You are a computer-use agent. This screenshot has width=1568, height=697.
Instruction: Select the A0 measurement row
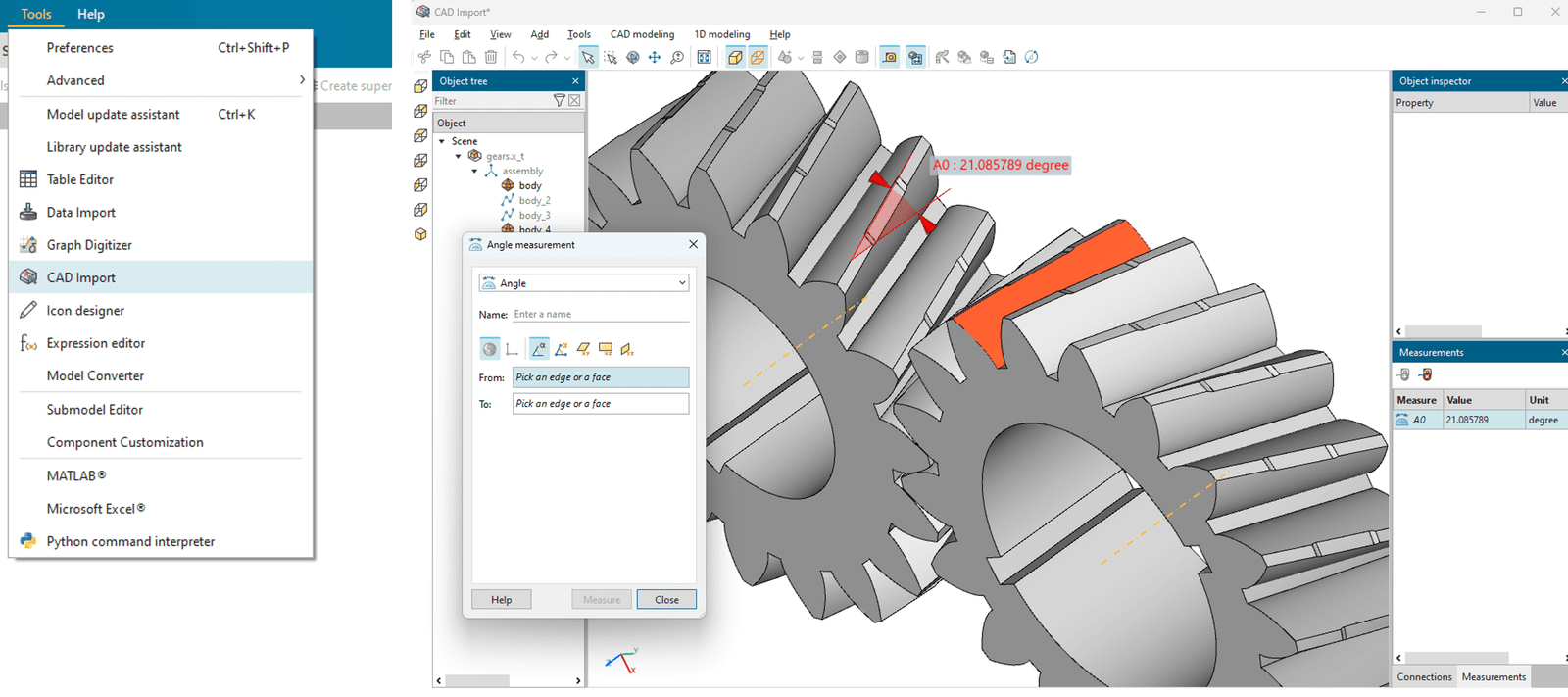tap(1480, 420)
